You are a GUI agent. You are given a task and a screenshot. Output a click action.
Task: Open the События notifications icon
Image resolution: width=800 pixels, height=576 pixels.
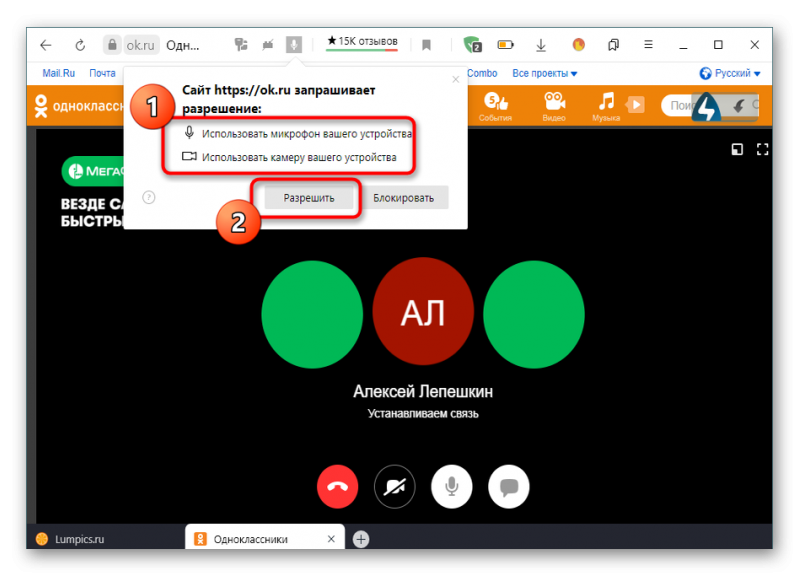point(495,106)
